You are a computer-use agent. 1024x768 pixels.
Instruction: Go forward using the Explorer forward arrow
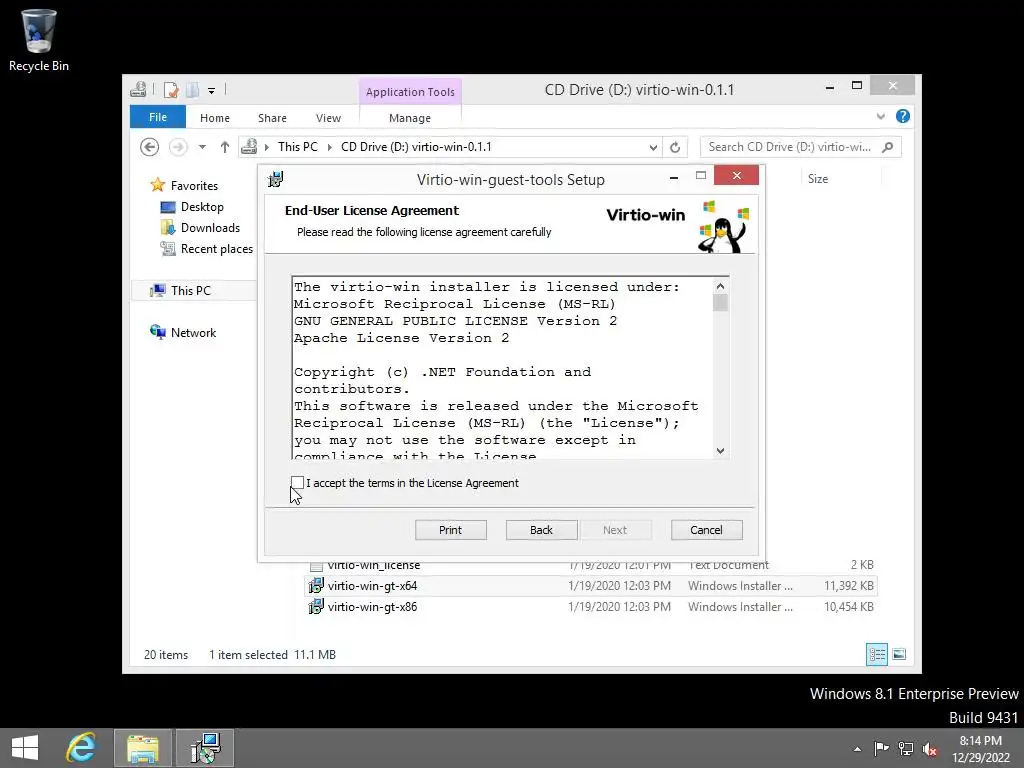click(178, 147)
